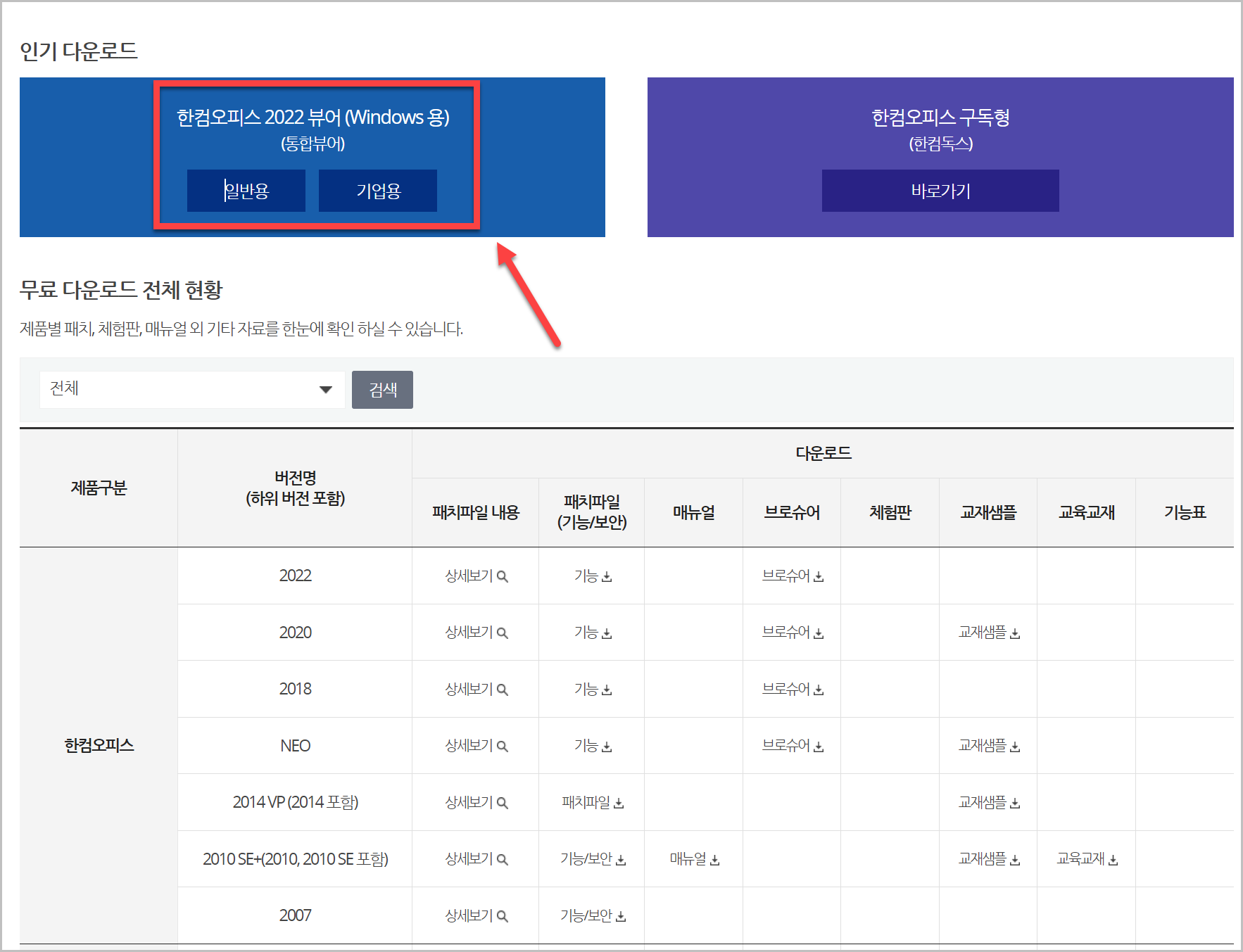1243x952 pixels.
Task: Click the 2018 version cell
Action: click(295, 689)
